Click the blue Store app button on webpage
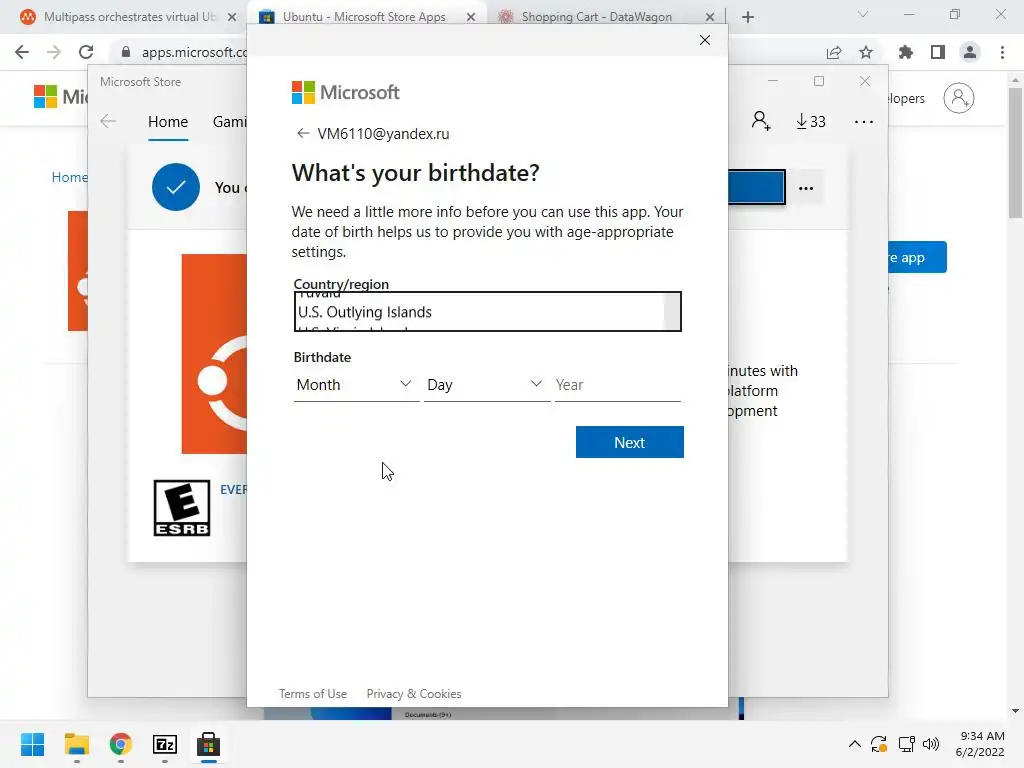The image size is (1024, 768). (x=918, y=257)
